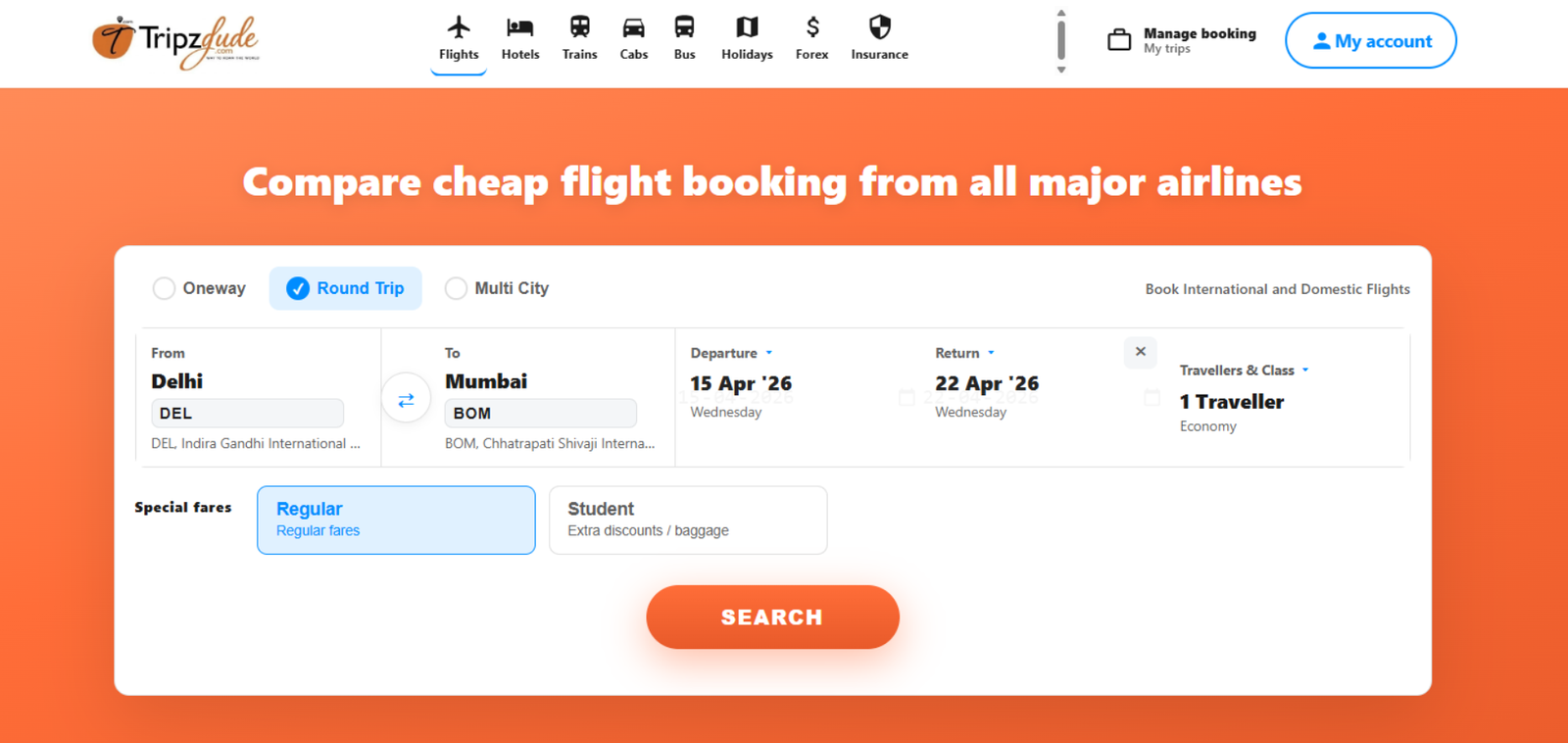
Task: Select the Multi City radio button
Action: click(456, 288)
